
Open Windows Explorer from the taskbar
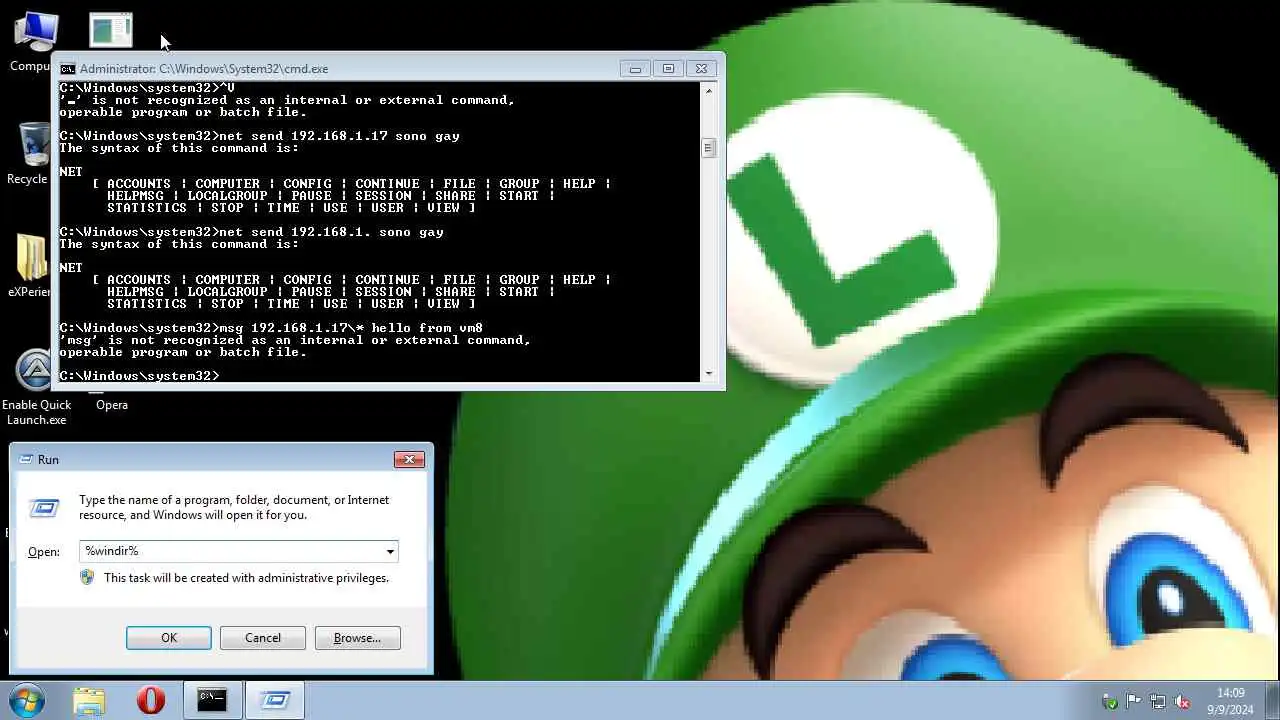89,701
